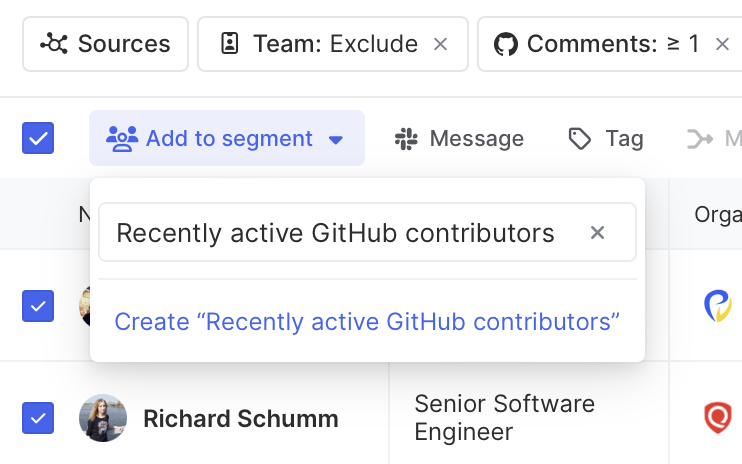Image resolution: width=742 pixels, height=464 pixels.
Task: Click the Add to segment people icon
Action: pos(122,138)
